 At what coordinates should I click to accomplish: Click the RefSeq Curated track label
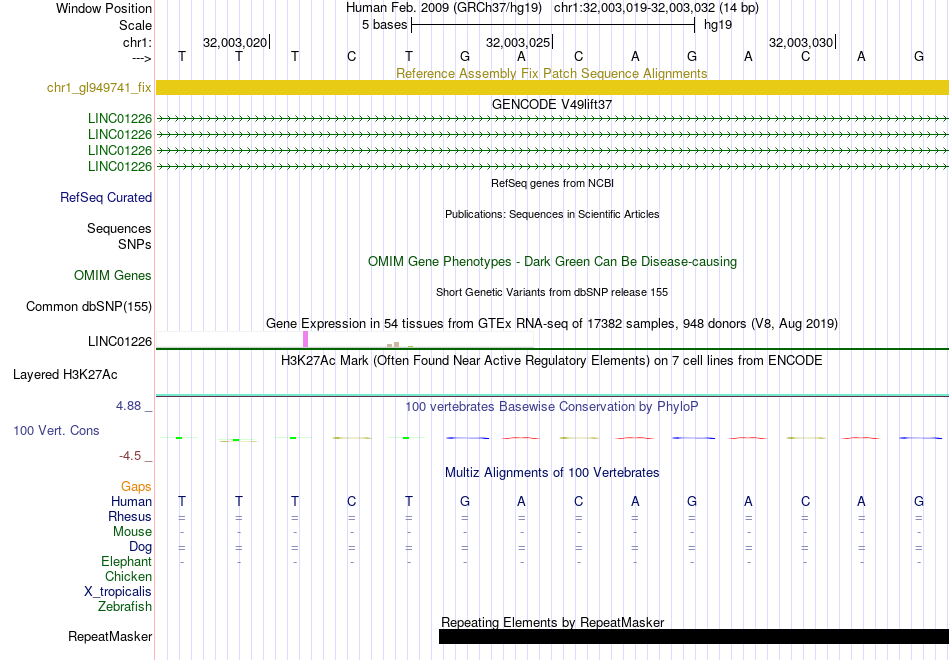coord(106,198)
